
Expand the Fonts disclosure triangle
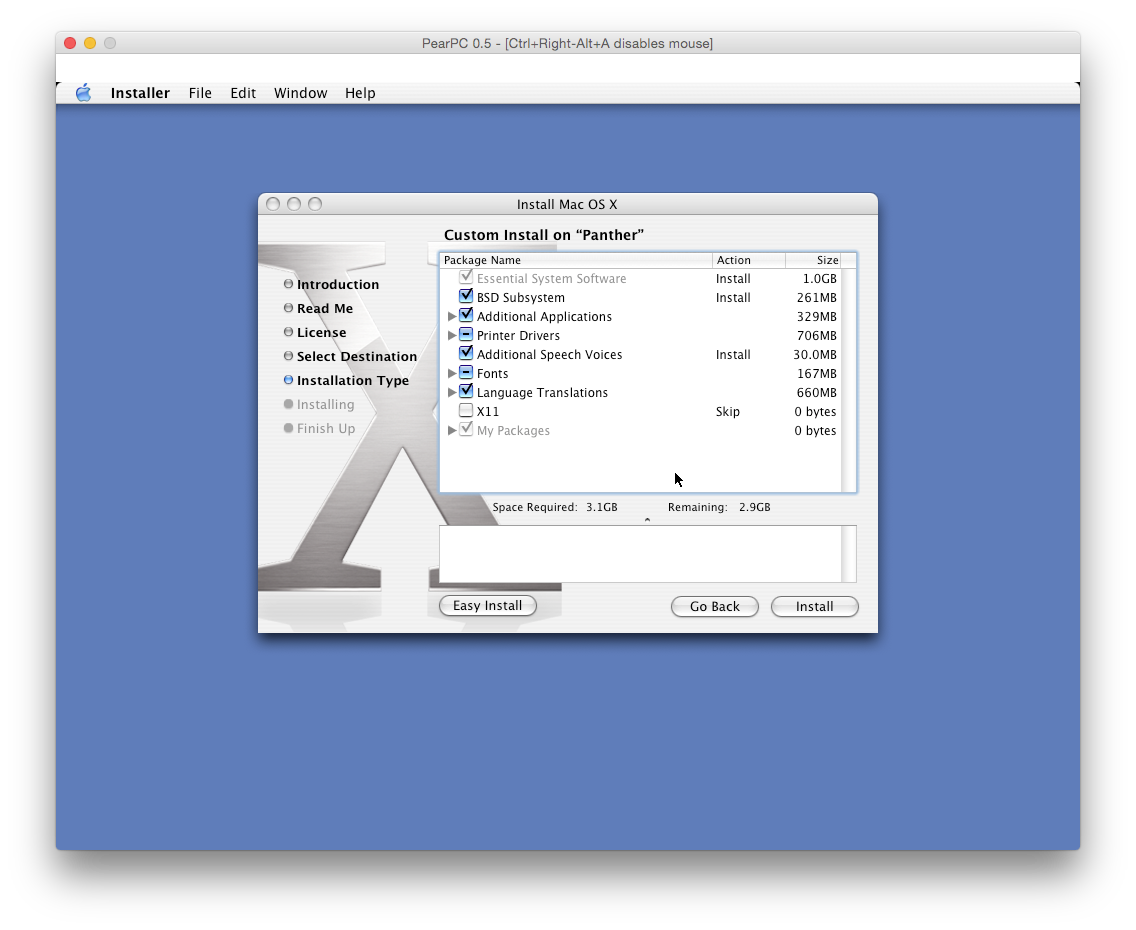pos(451,373)
